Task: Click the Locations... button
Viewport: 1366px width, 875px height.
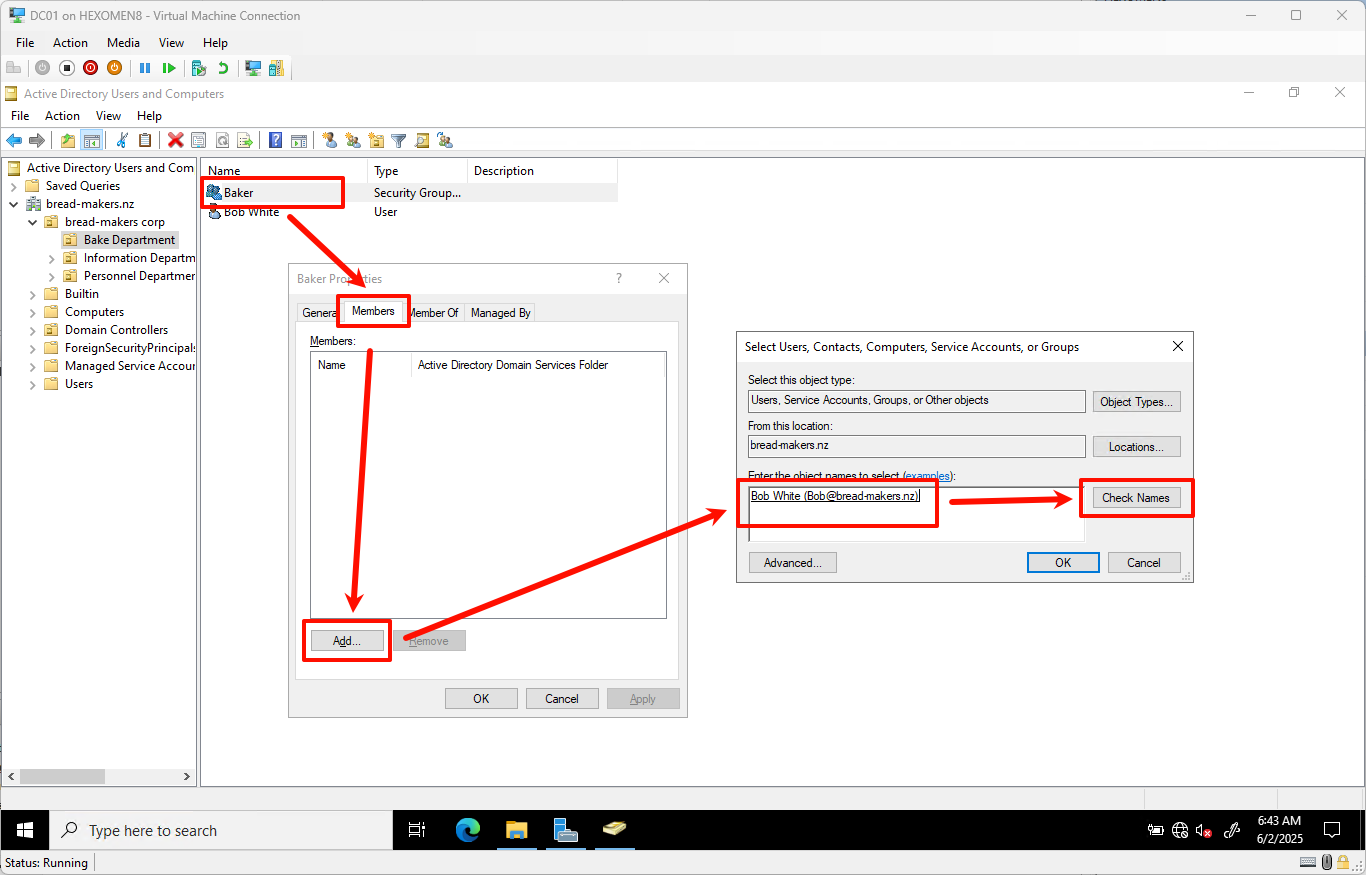Action: [1136, 447]
